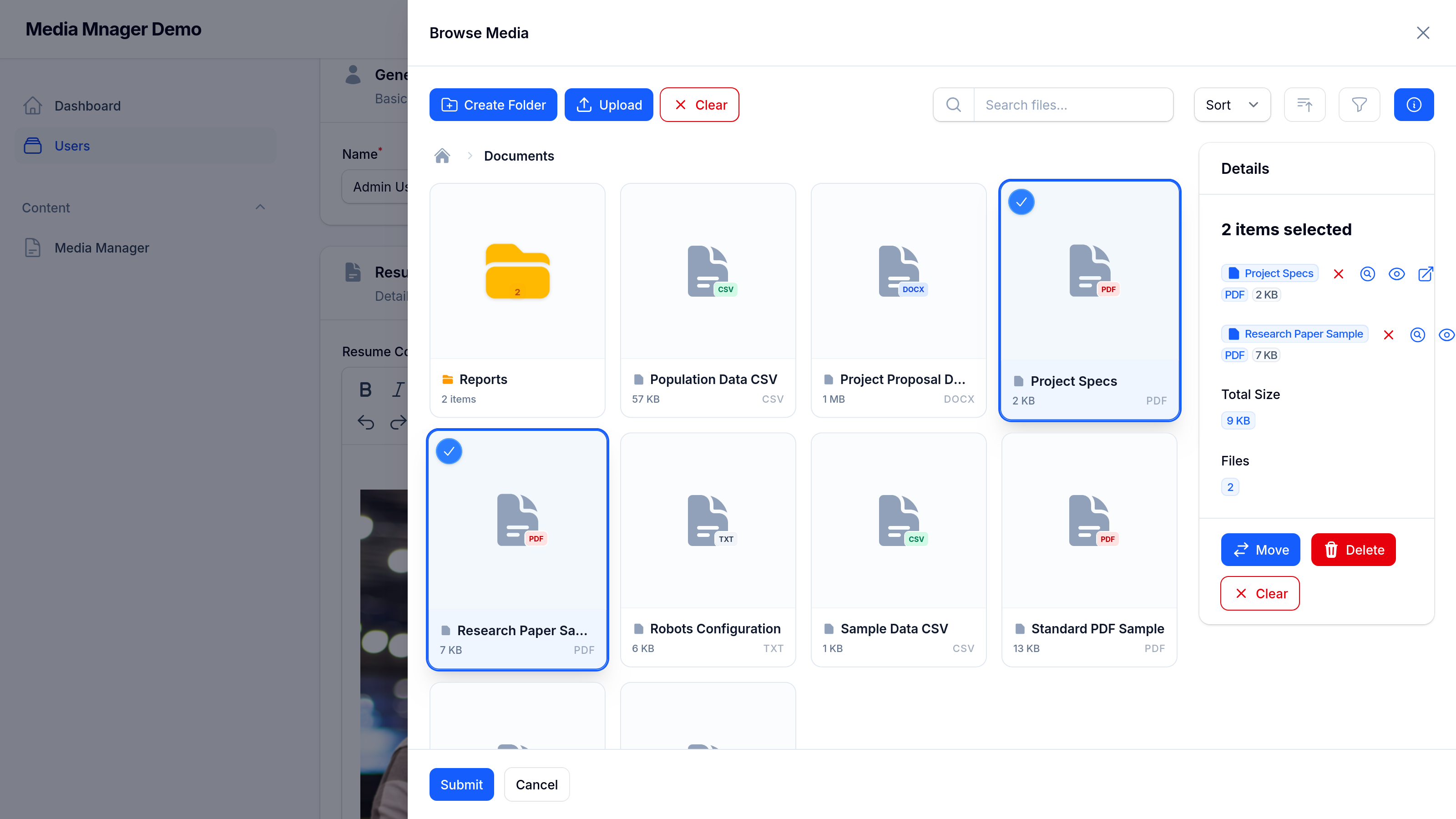The width and height of the screenshot is (1456, 819).
Task: Open Project Specs in new tab icon
Action: pyautogui.click(x=1426, y=274)
